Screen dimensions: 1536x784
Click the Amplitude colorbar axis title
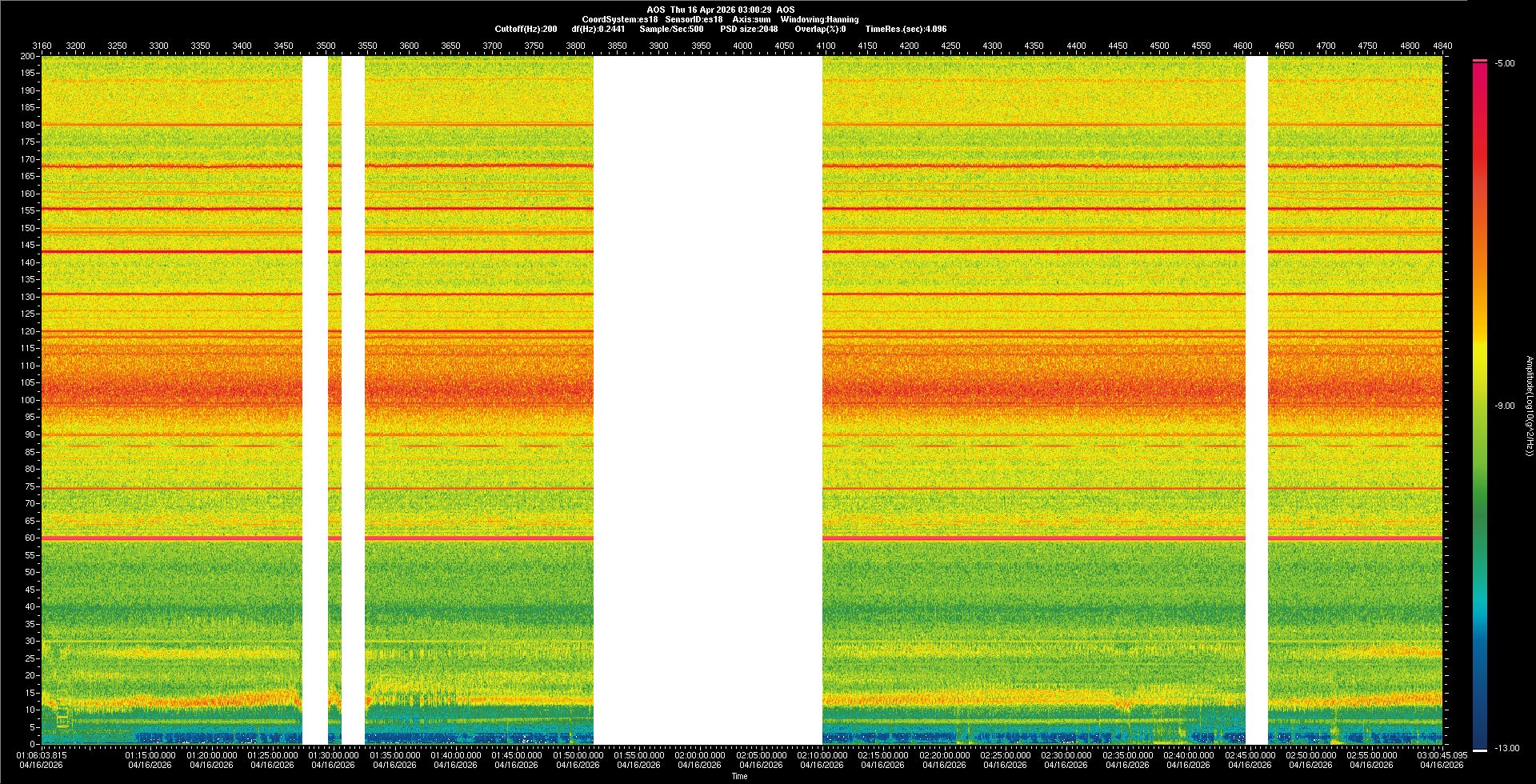tap(1529, 406)
